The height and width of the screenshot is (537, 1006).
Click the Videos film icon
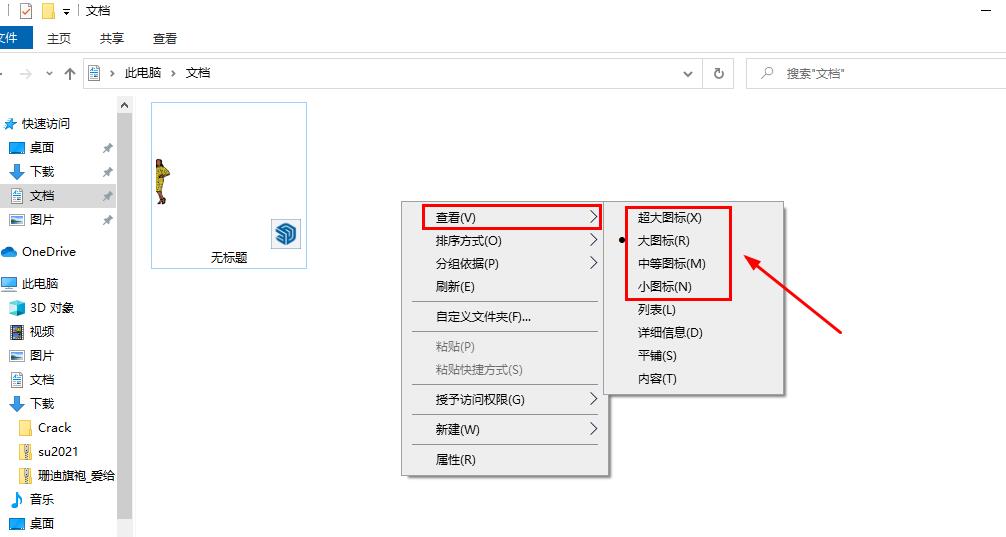pos(17,332)
